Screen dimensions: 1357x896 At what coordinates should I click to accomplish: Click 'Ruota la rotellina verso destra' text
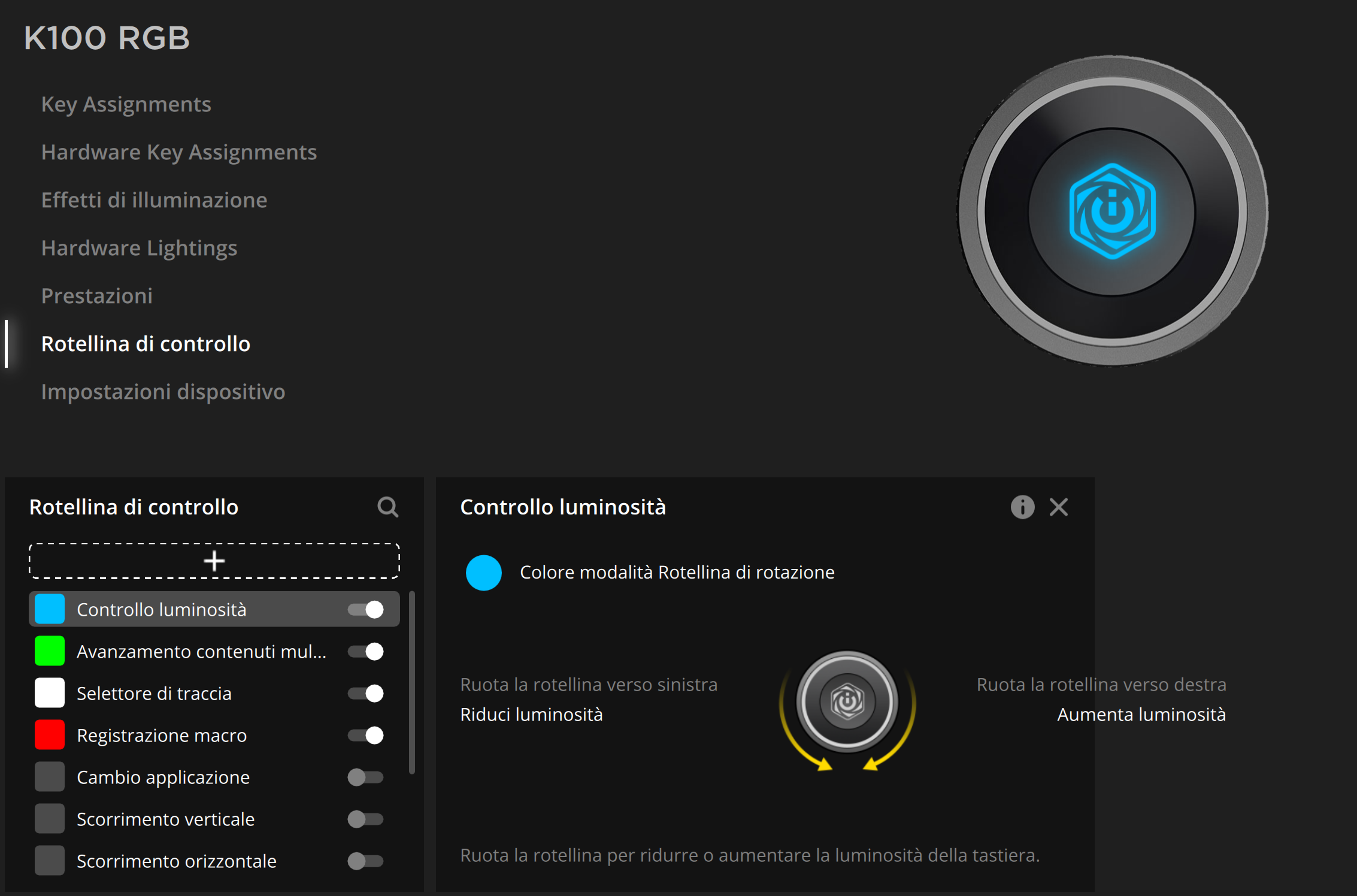click(1101, 685)
